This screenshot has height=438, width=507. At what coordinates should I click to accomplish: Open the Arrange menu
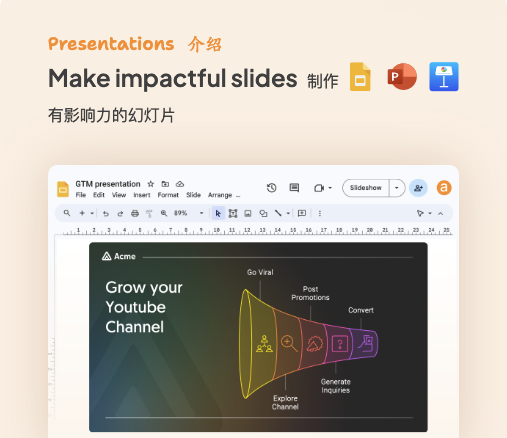click(x=220, y=195)
